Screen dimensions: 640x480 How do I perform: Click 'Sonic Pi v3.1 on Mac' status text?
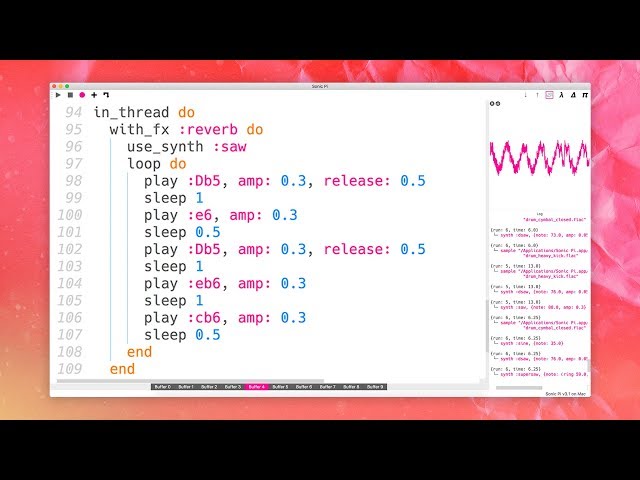coord(565,394)
